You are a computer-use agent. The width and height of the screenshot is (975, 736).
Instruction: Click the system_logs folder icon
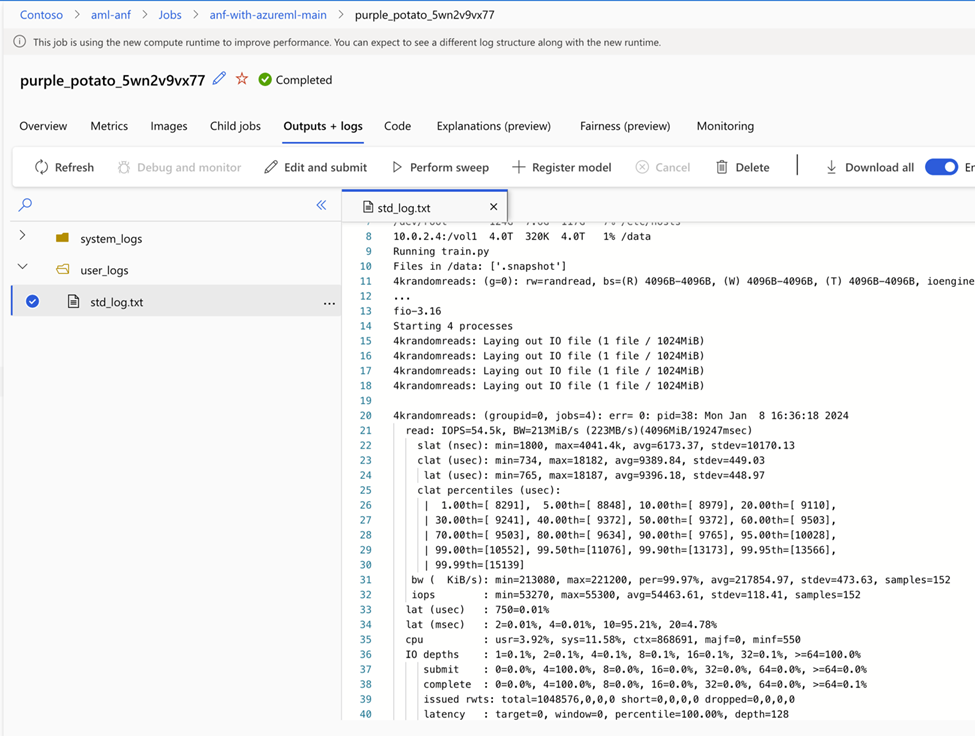click(x=62, y=237)
